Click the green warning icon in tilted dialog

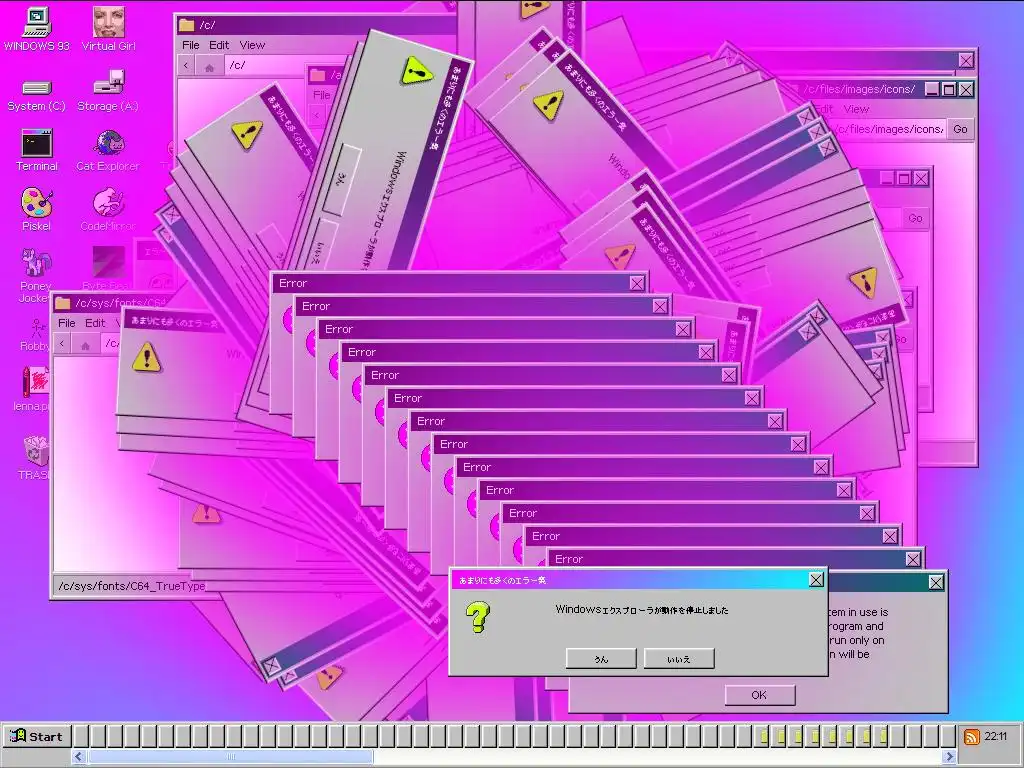(x=417, y=71)
